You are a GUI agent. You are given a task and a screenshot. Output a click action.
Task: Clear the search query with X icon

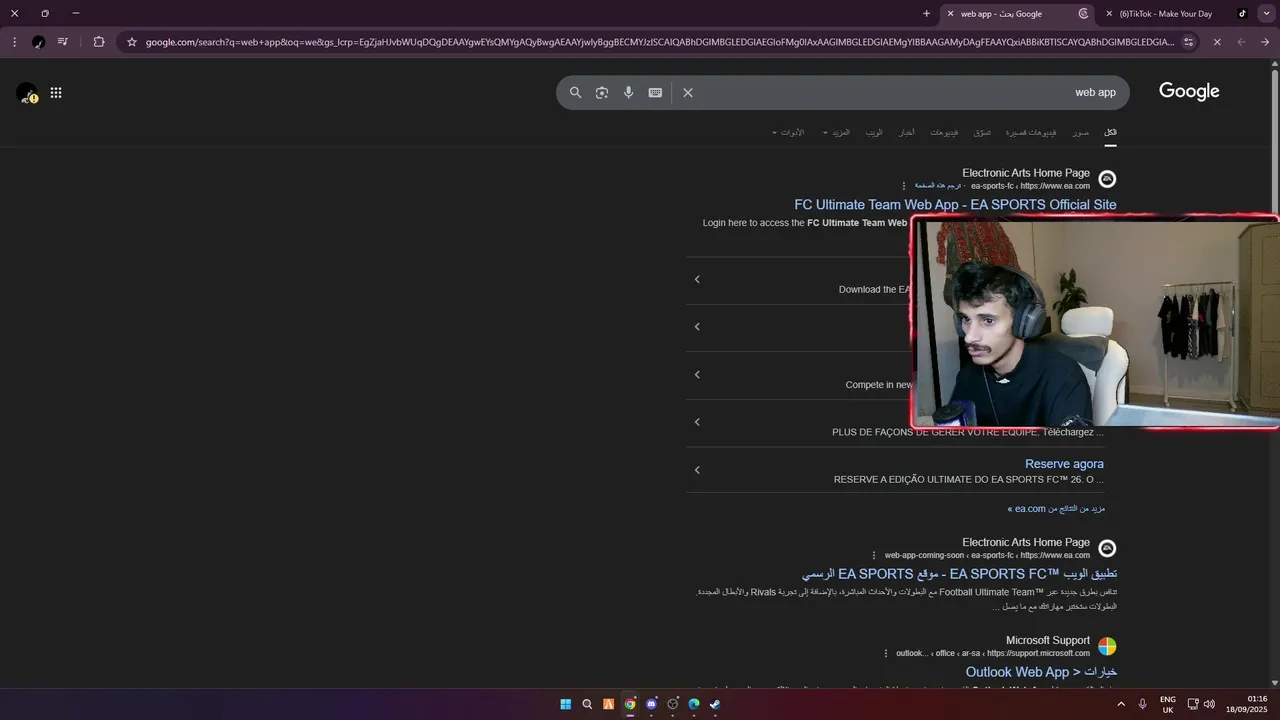click(x=688, y=92)
